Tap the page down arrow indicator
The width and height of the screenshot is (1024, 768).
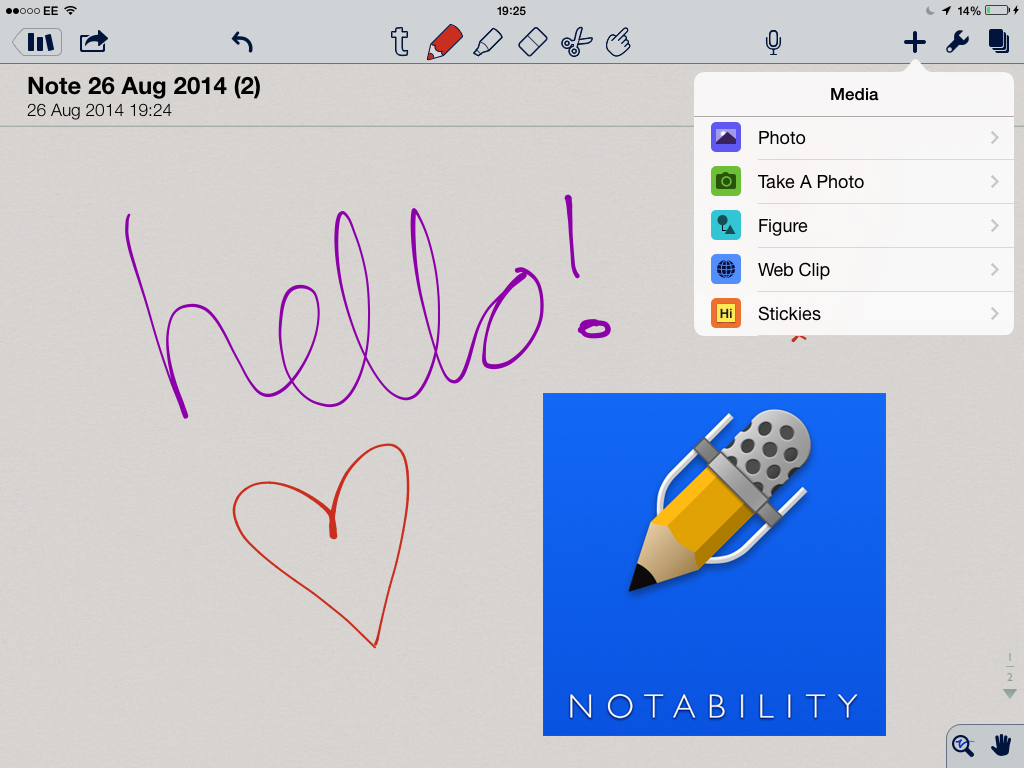tap(1010, 694)
